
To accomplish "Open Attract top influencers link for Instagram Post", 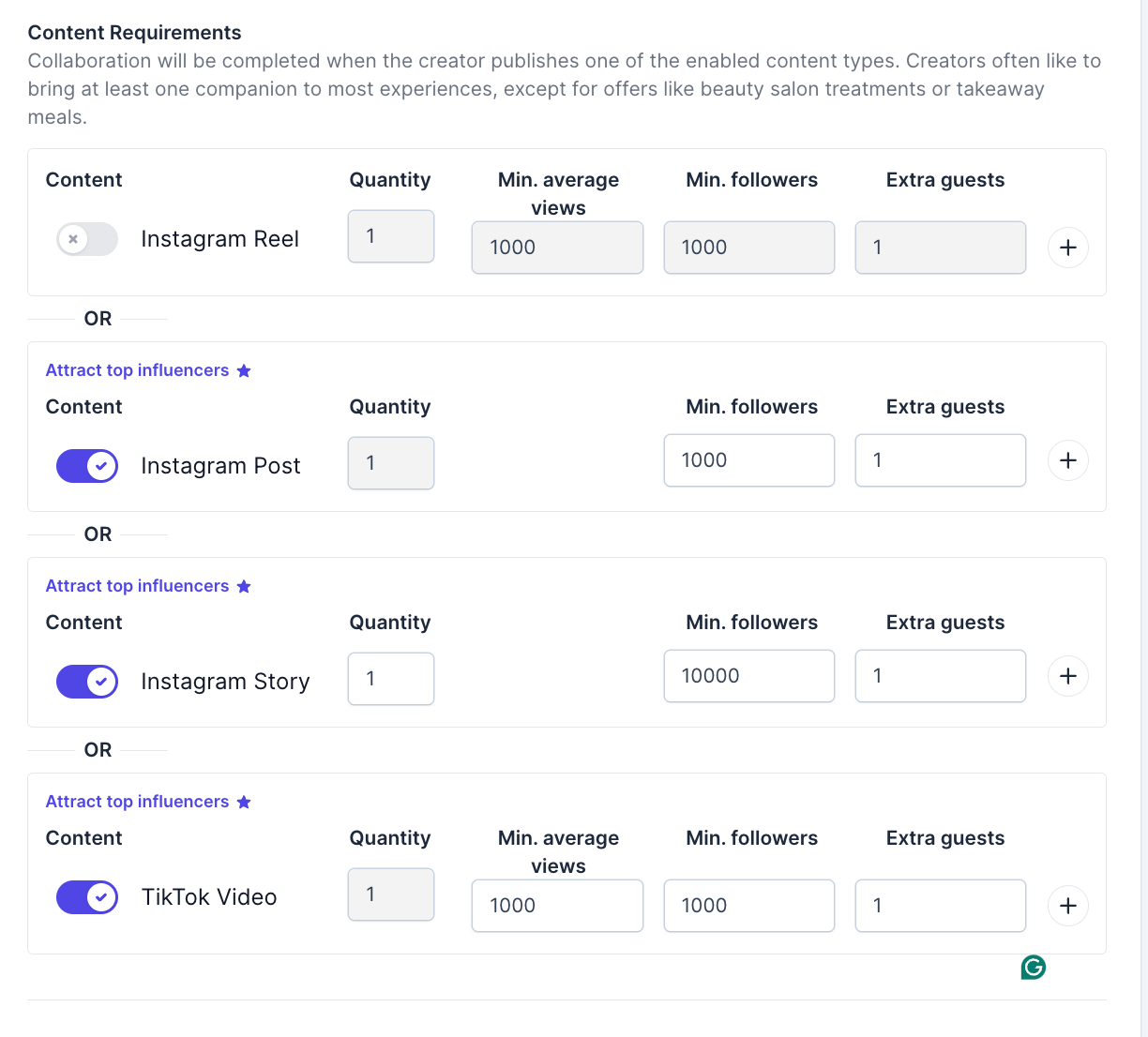I will 137,370.
